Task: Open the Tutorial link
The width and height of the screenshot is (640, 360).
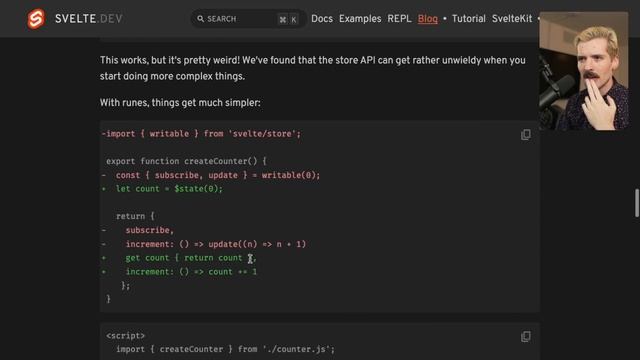Action: (x=469, y=19)
